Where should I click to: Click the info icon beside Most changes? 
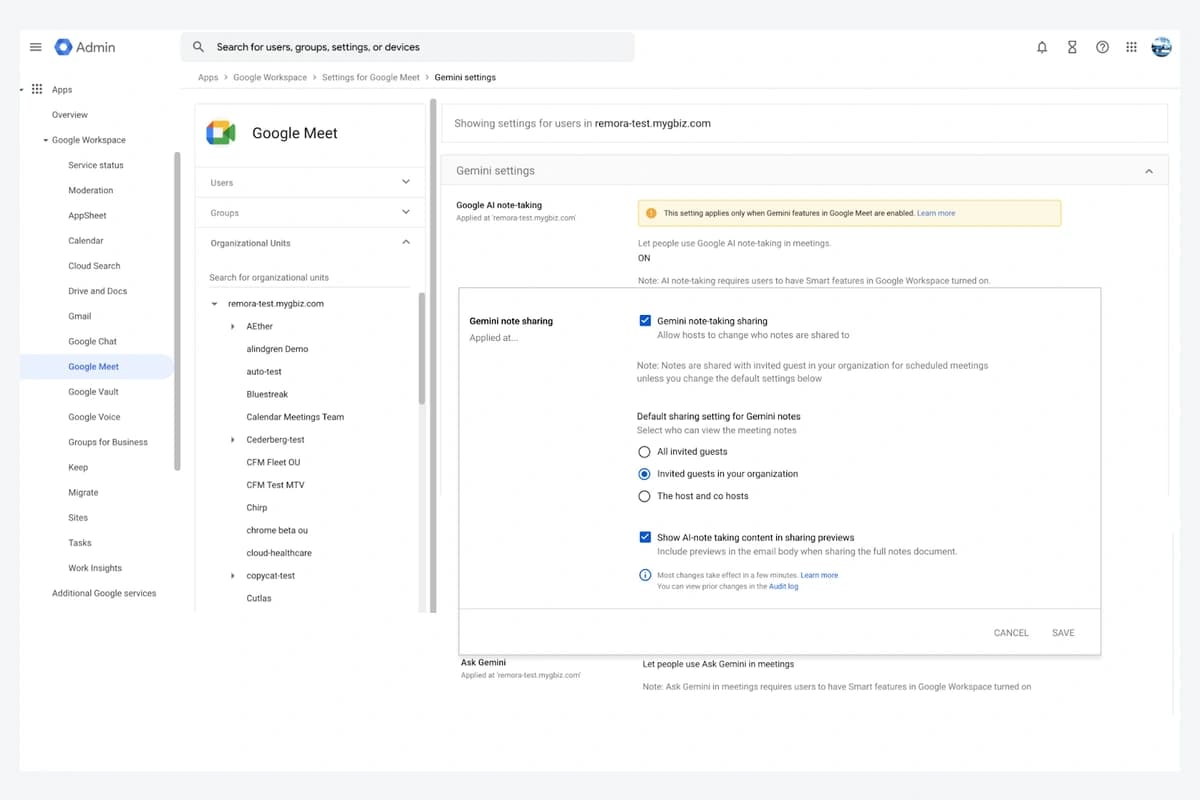[x=645, y=575]
